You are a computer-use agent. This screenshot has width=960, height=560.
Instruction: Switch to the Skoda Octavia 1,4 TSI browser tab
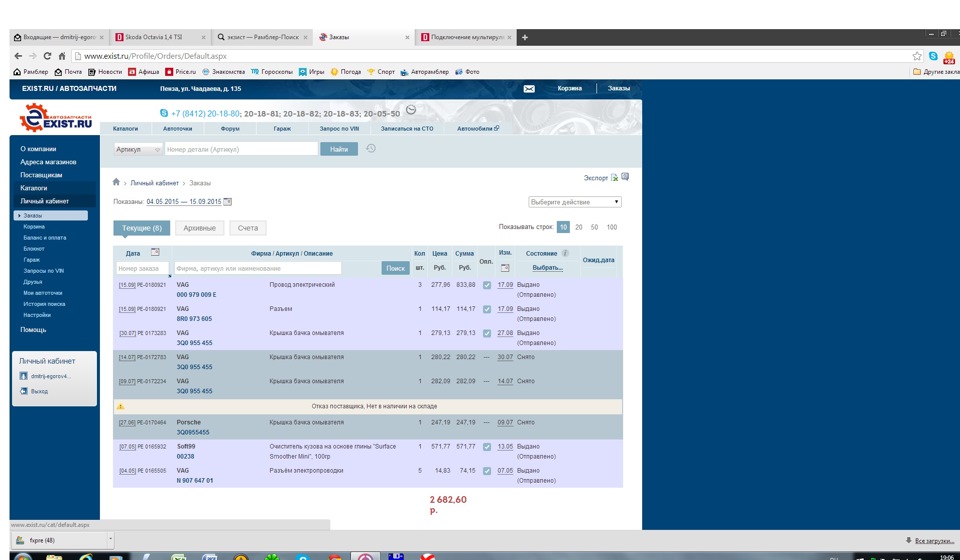(158, 37)
